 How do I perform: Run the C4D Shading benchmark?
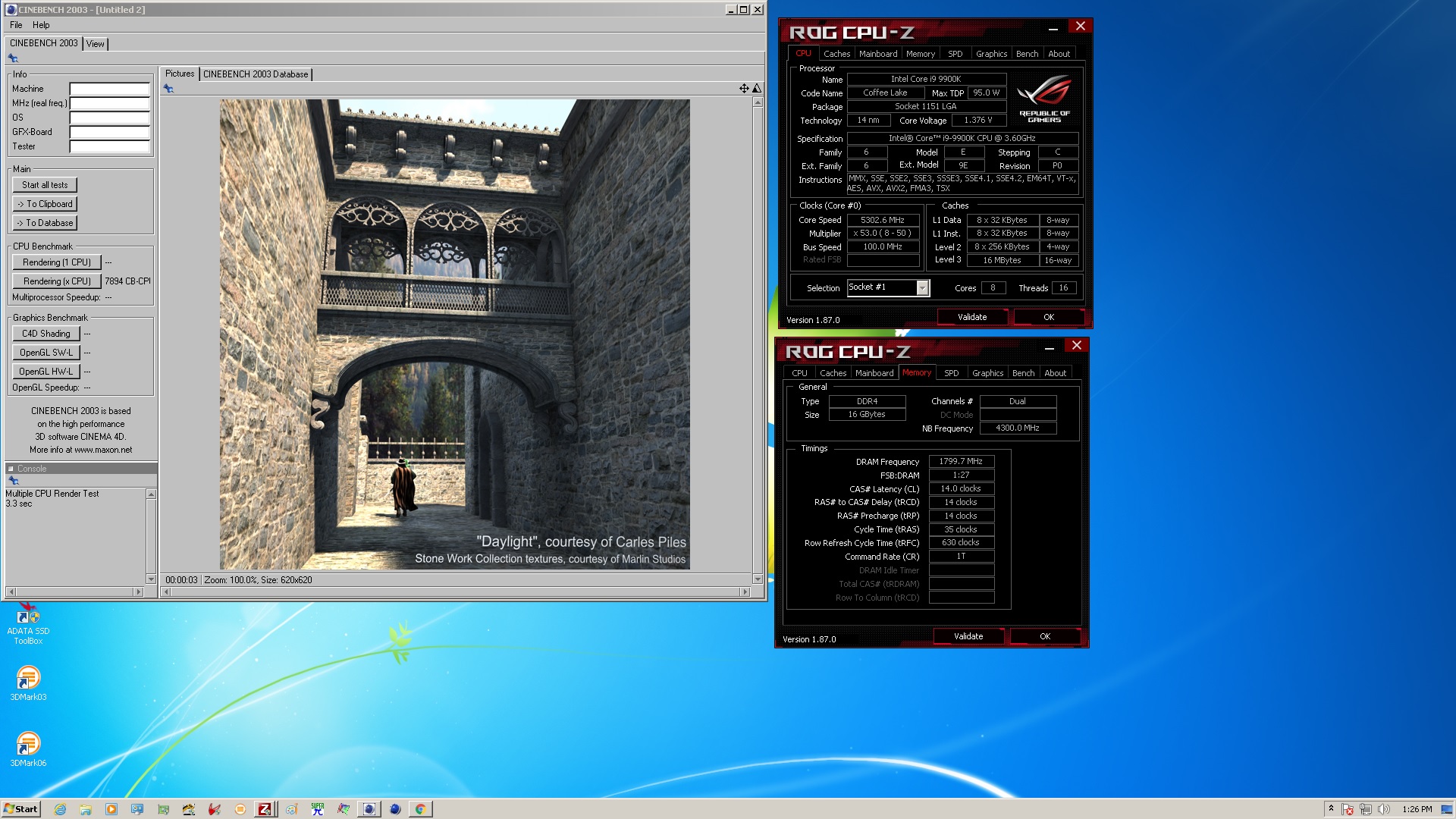[x=45, y=334]
